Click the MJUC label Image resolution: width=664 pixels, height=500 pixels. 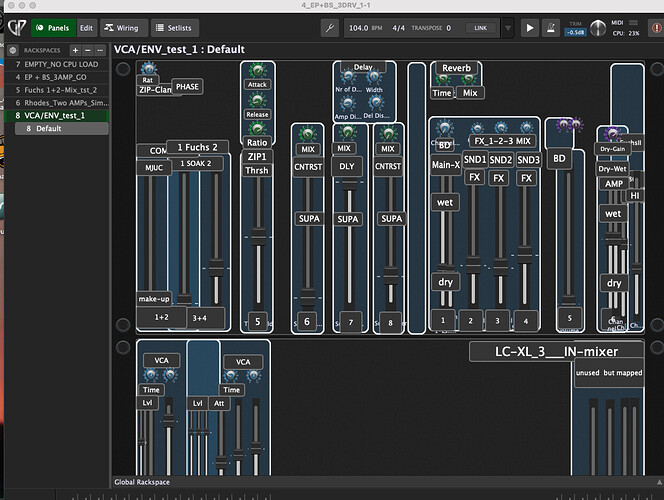[154, 168]
